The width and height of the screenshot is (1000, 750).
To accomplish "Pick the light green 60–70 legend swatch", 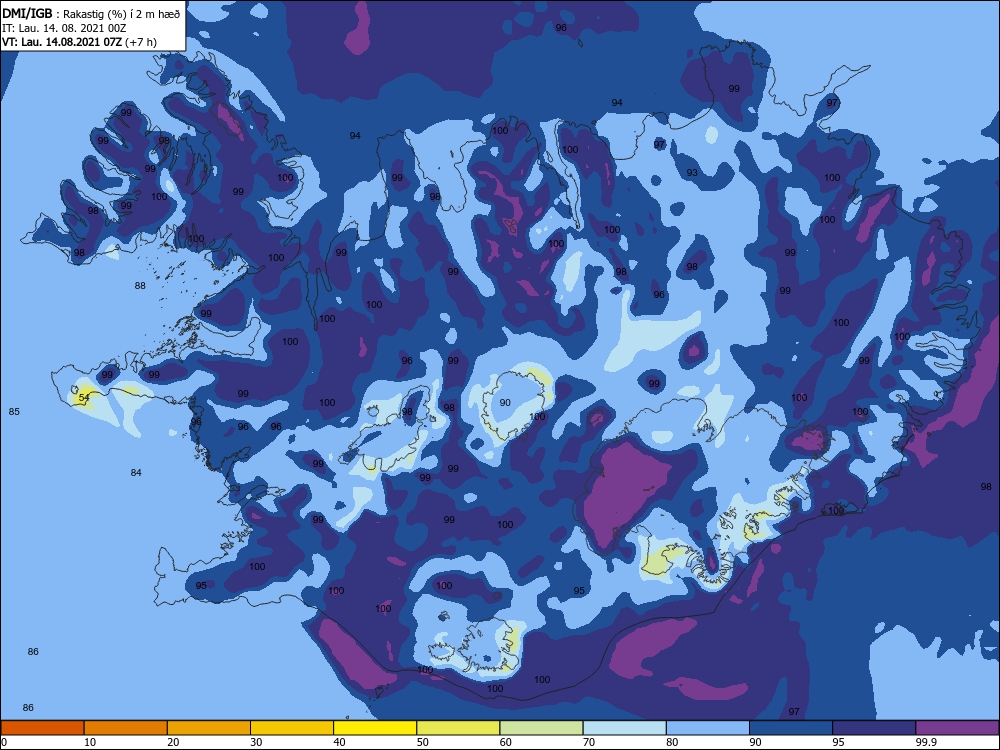I will 541,728.
